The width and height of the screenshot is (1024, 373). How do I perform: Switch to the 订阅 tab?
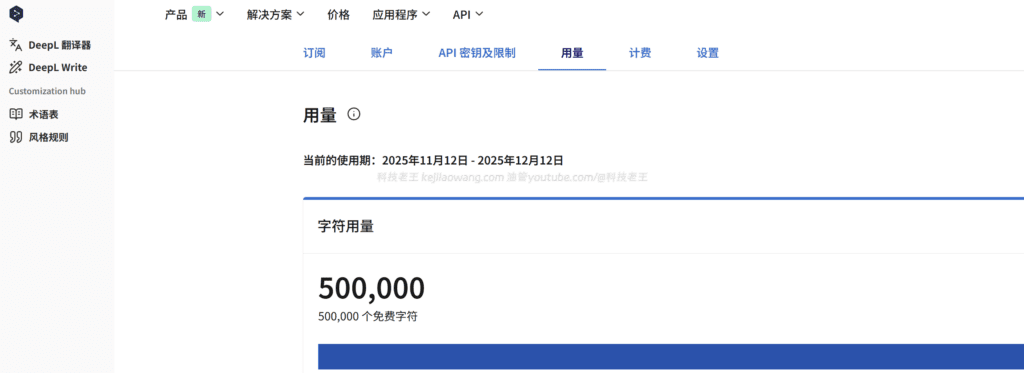coord(314,53)
